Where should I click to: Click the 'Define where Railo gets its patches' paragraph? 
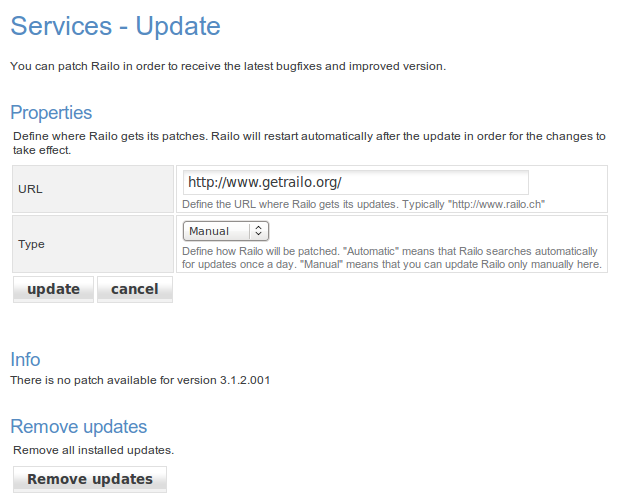point(309,143)
